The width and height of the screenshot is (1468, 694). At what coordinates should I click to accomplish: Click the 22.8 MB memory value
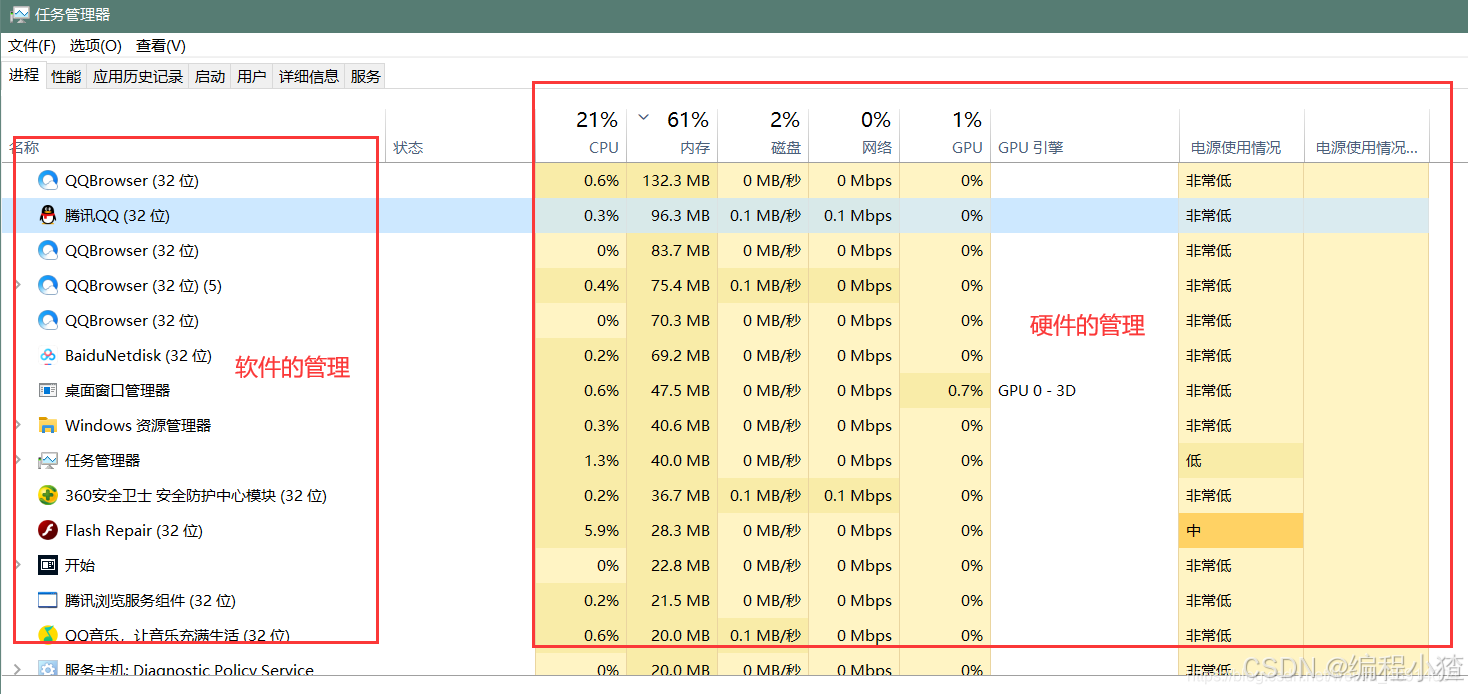[680, 566]
